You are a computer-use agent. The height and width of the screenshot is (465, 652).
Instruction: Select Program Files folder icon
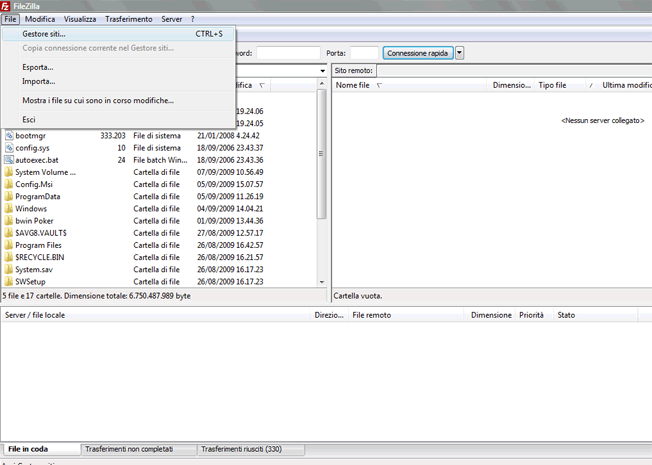(x=9, y=245)
